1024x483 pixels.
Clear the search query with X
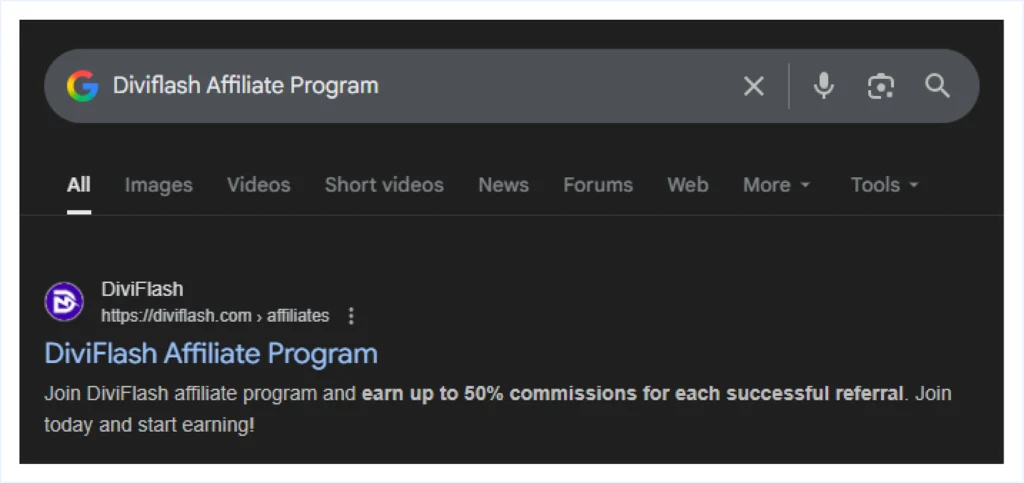tap(754, 86)
